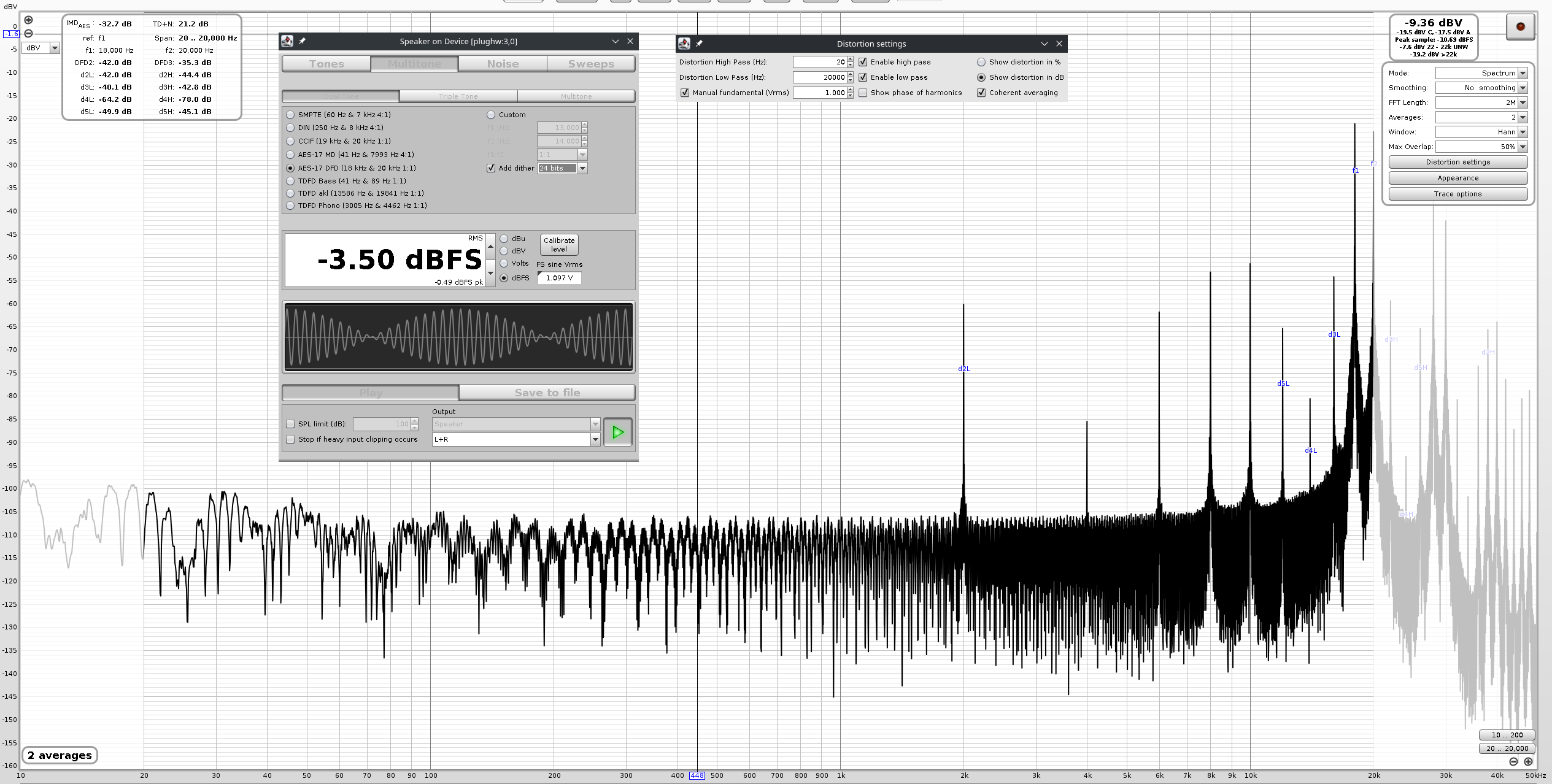Open Trace options
1552x784 pixels.
(1457, 194)
